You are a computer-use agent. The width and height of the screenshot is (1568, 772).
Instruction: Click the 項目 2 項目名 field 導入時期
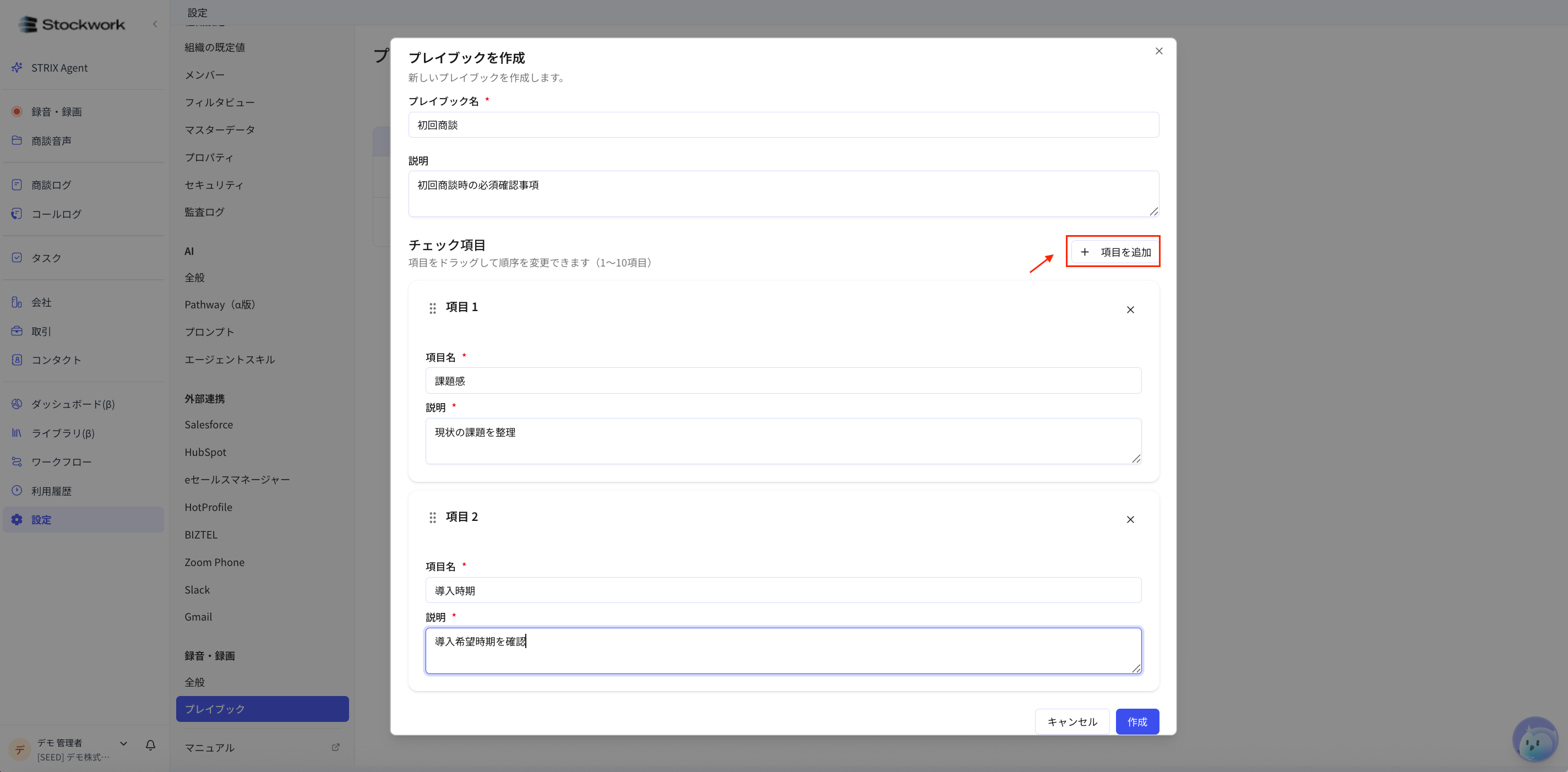click(783, 590)
